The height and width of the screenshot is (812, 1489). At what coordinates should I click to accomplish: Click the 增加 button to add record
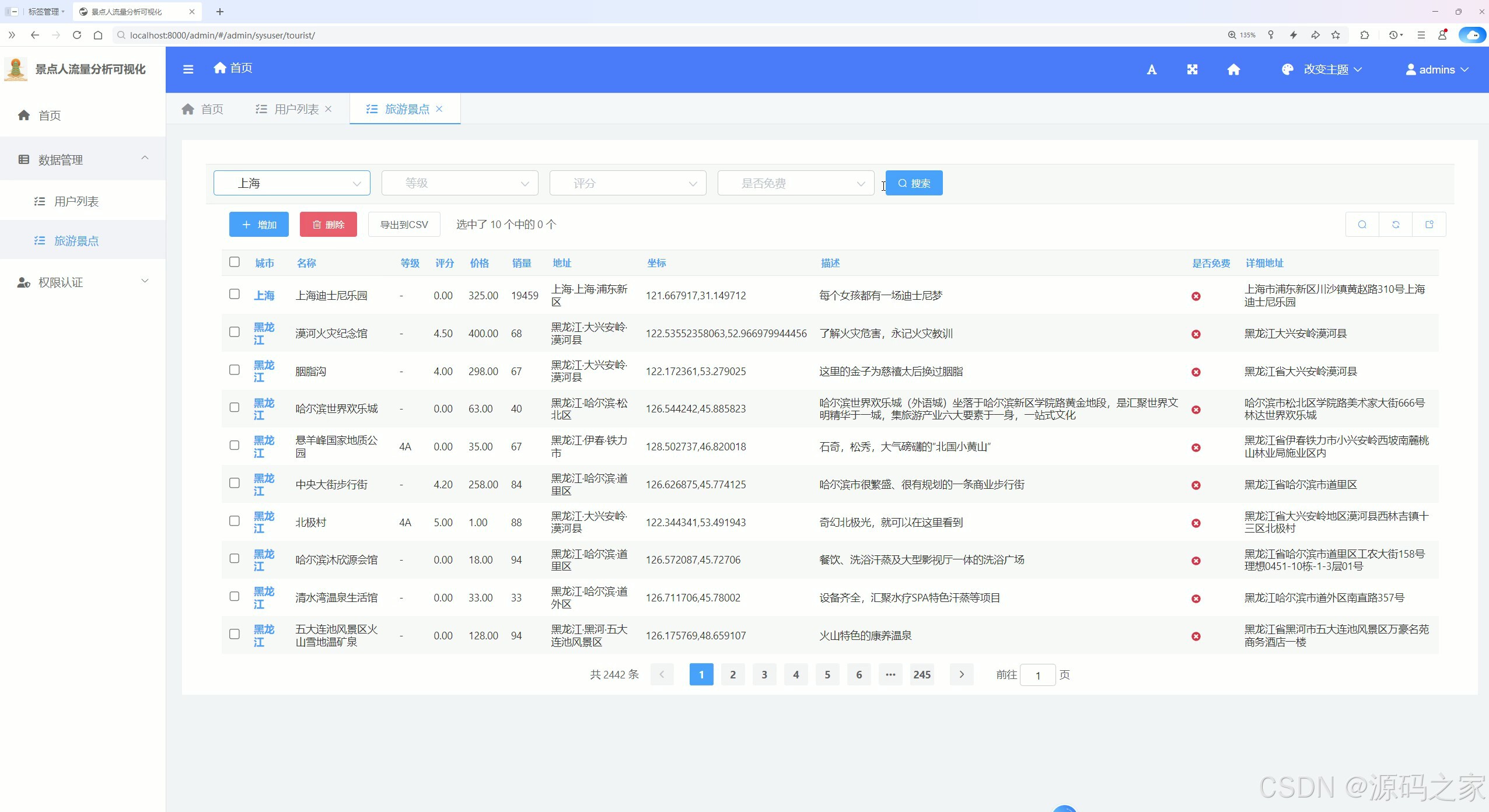tap(258, 224)
